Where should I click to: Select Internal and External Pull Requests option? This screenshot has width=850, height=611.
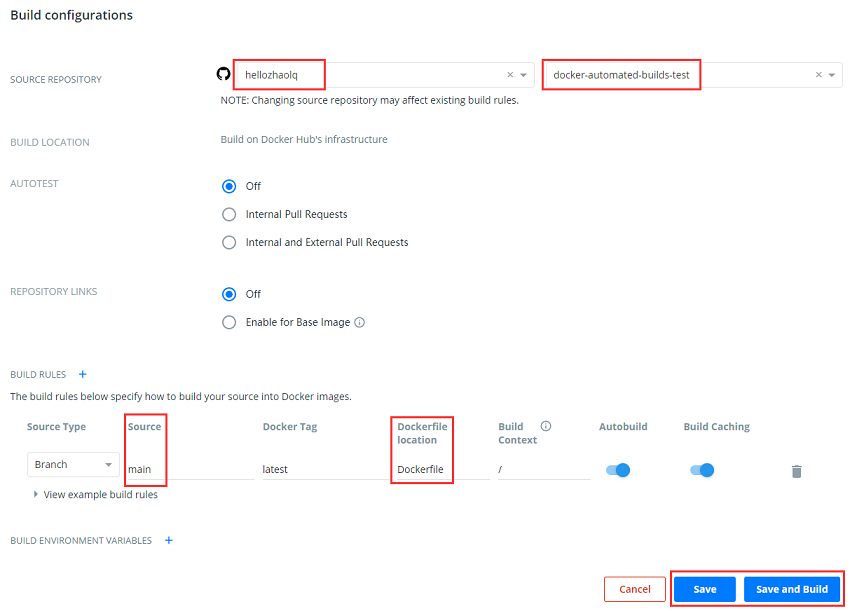click(x=229, y=242)
